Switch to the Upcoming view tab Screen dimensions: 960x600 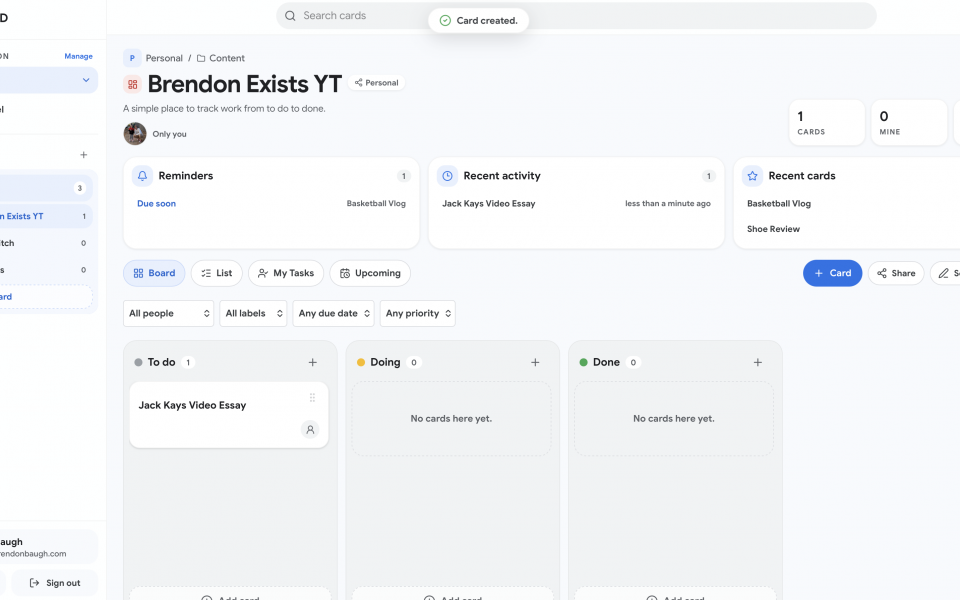pyautogui.click(x=369, y=273)
